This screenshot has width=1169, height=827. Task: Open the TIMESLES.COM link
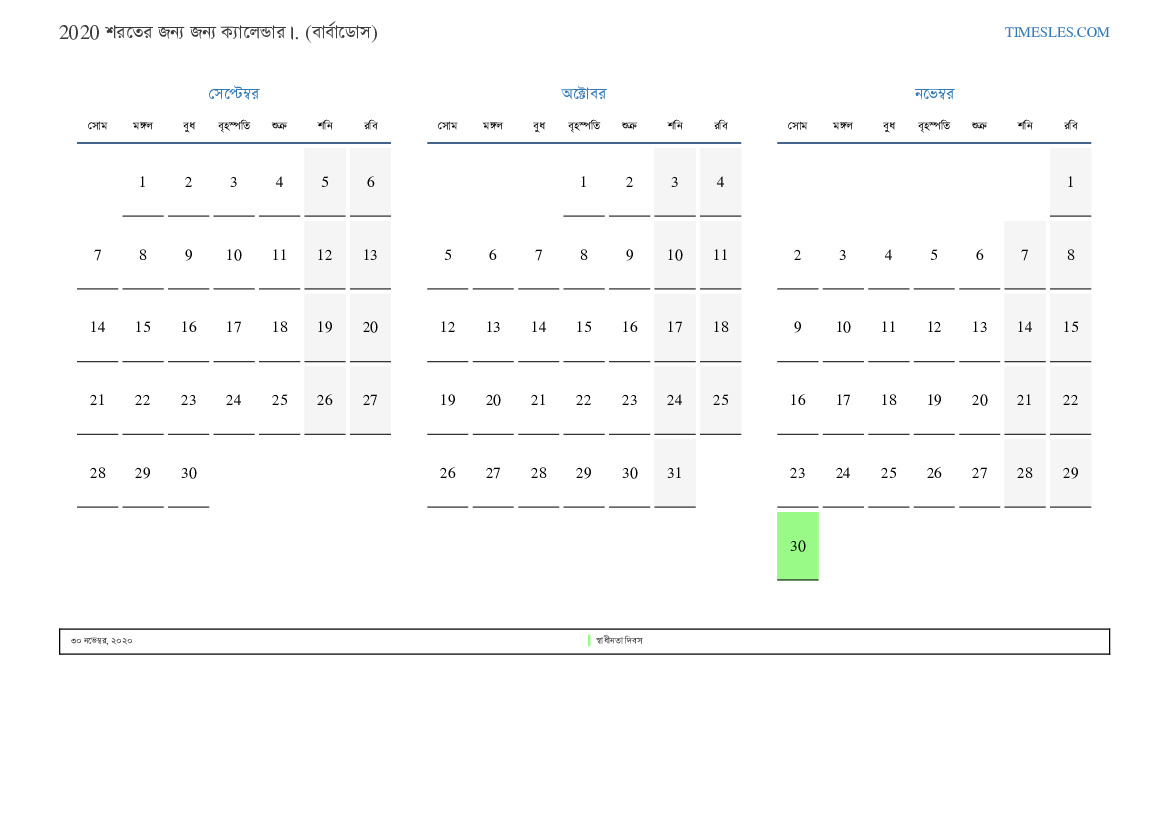[x=1056, y=32]
